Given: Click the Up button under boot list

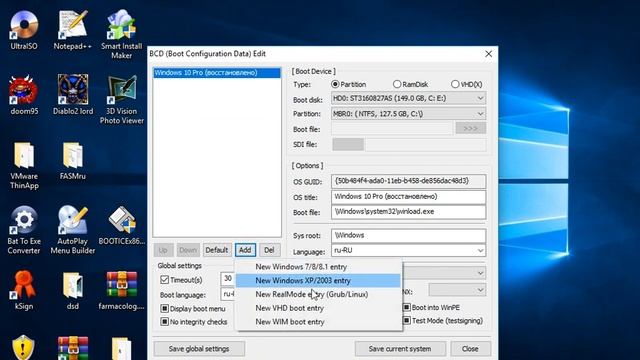Looking at the screenshot, I should point(163,250).
